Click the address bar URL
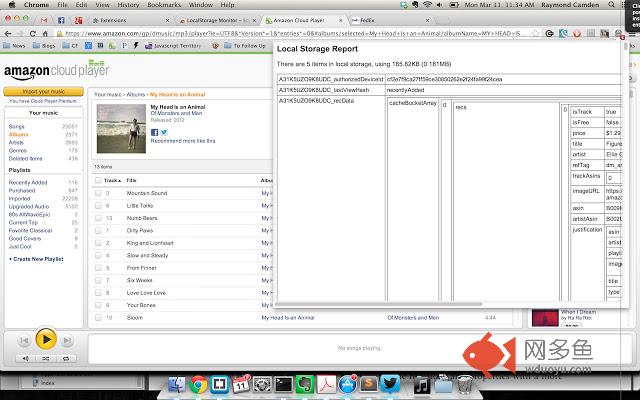The width and height of the screenshot is (640, 400). pos(292,33)
